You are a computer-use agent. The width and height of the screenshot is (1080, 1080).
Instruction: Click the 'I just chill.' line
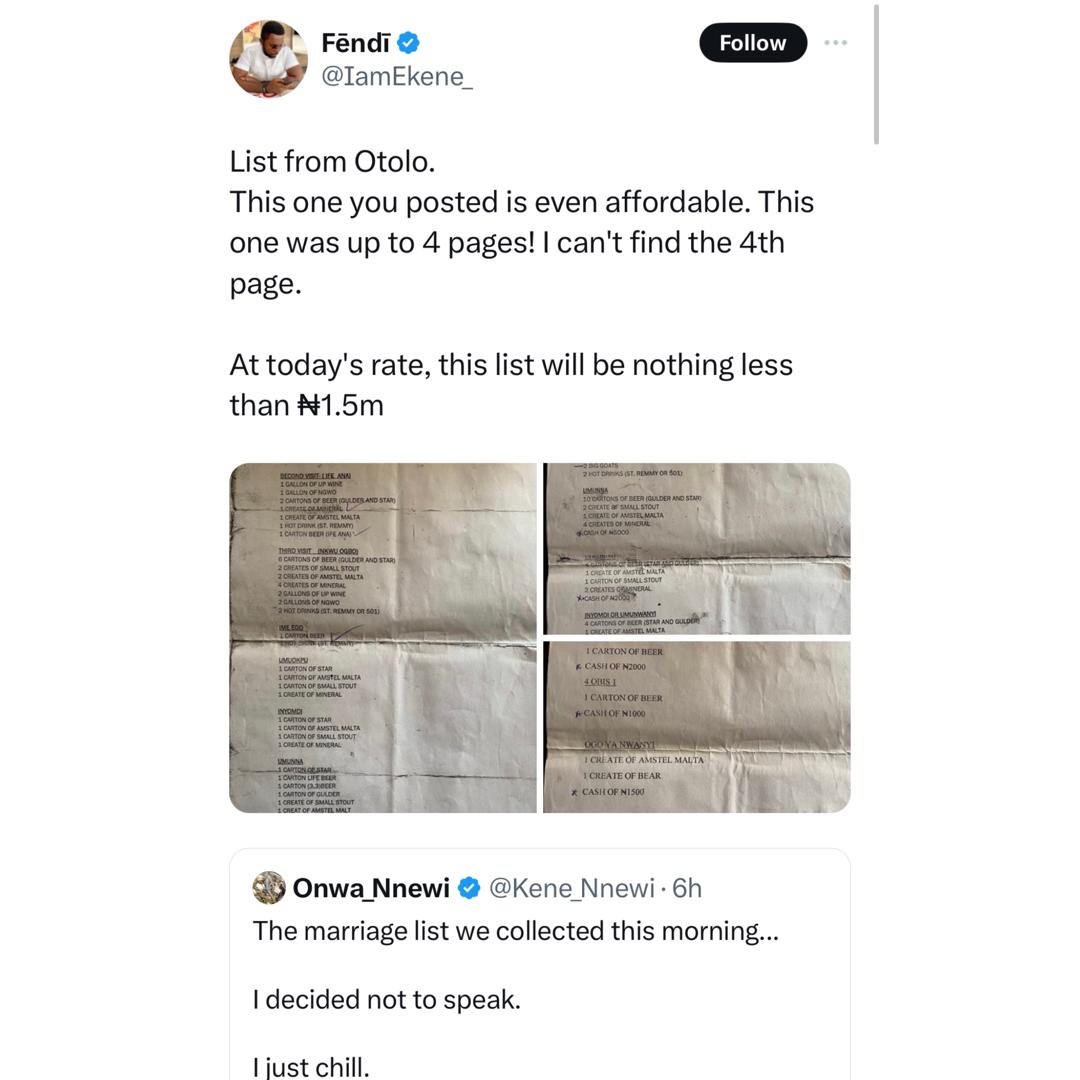pyautogui.click(x=311, y=1067)
